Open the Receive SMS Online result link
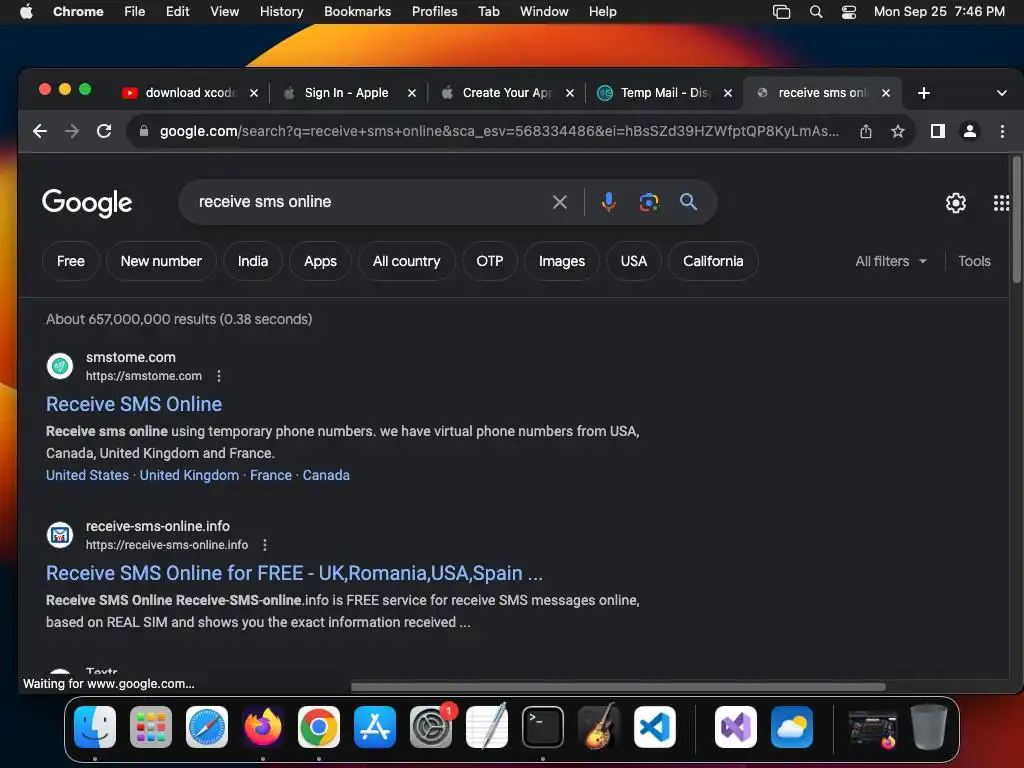This screenshot has width=1024, height=768. point(134,404)
